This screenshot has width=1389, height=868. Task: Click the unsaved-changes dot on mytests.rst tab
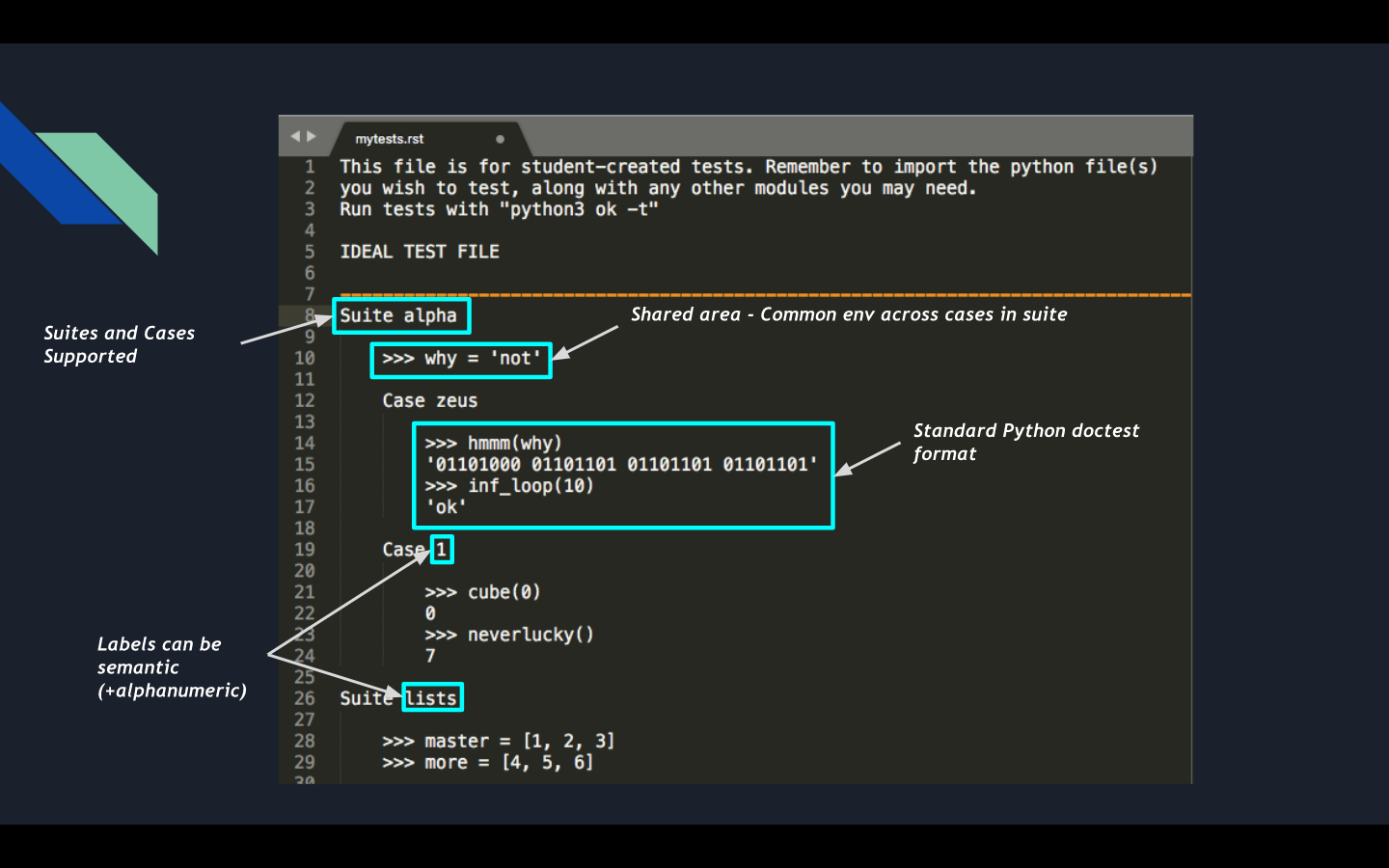(500, 138)
